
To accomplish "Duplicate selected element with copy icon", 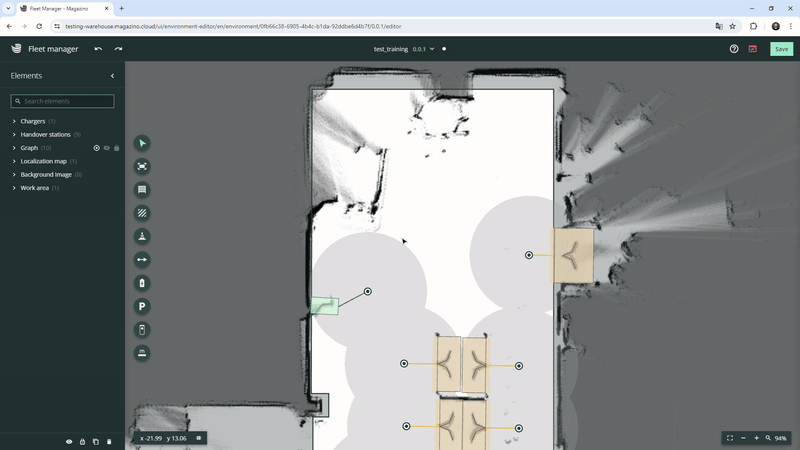I will 96,442.
